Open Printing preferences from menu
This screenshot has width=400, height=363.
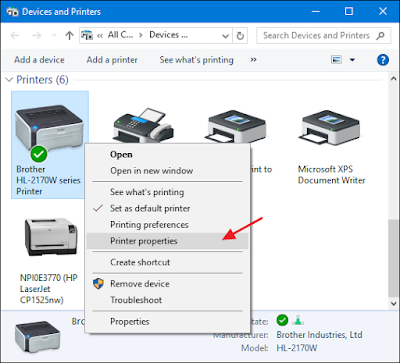point(167,225)
